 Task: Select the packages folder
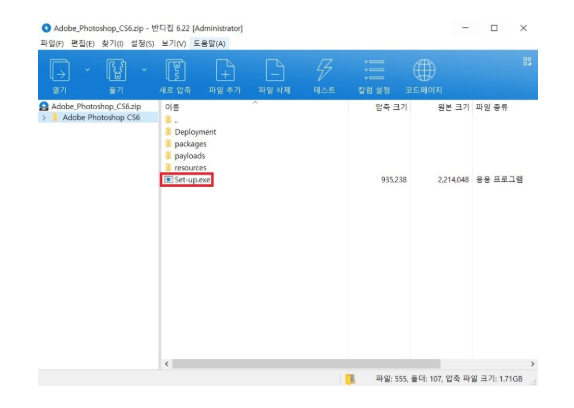(190, 144)
